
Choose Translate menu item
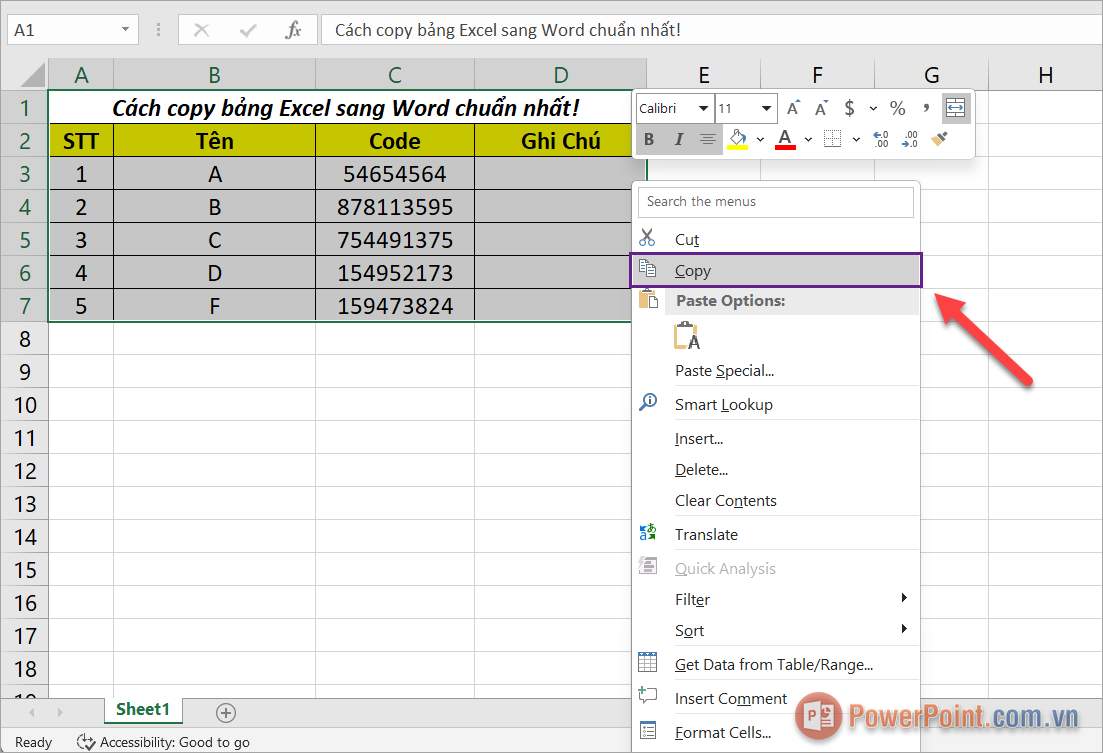click(x=776, y=534)
